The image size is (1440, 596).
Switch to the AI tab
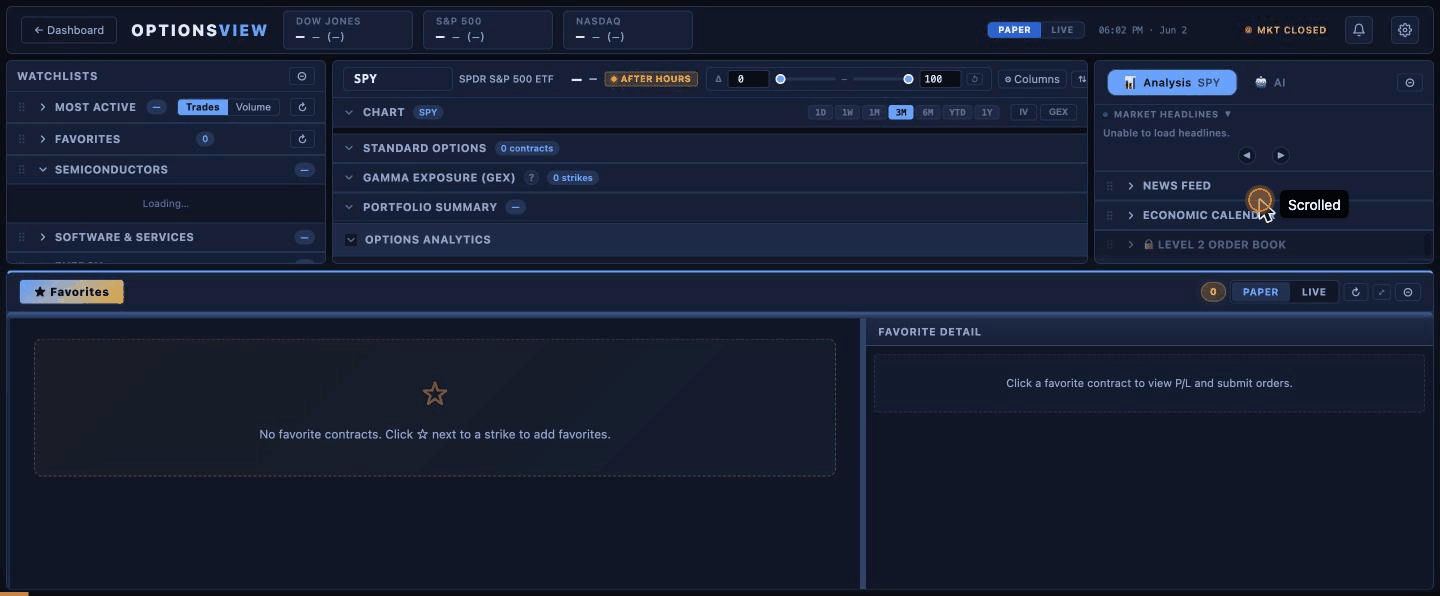click(1270, 83)
